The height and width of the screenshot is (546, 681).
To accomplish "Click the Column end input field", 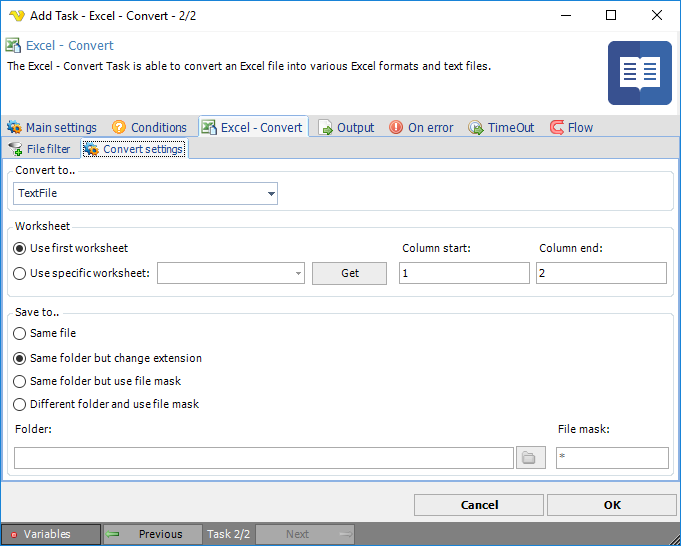I will pos(601,273).
